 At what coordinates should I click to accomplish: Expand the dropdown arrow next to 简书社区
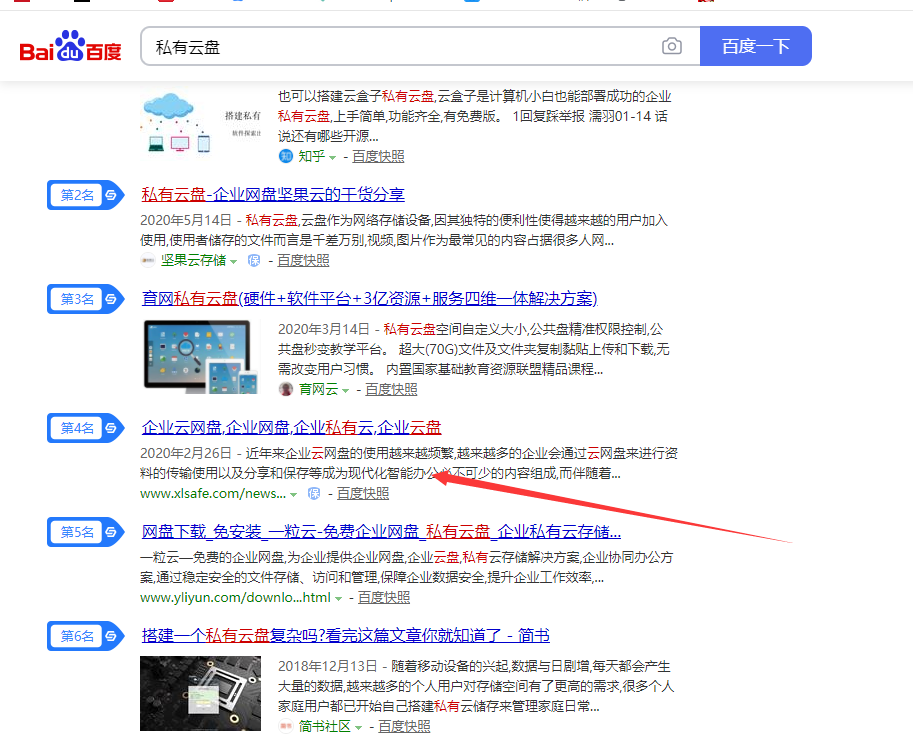click(x=359, y=727)
